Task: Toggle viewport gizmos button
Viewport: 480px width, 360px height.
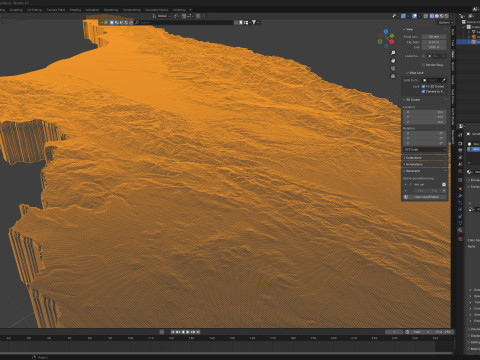Action: [x=403, y=16]
